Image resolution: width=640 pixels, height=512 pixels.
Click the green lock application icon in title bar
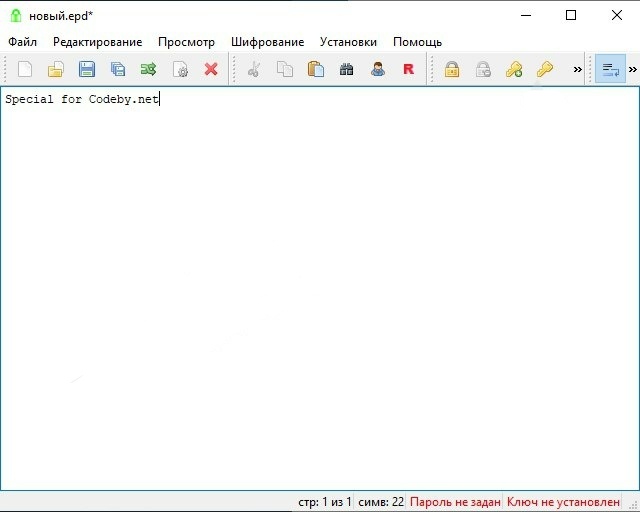pos(16,16)
